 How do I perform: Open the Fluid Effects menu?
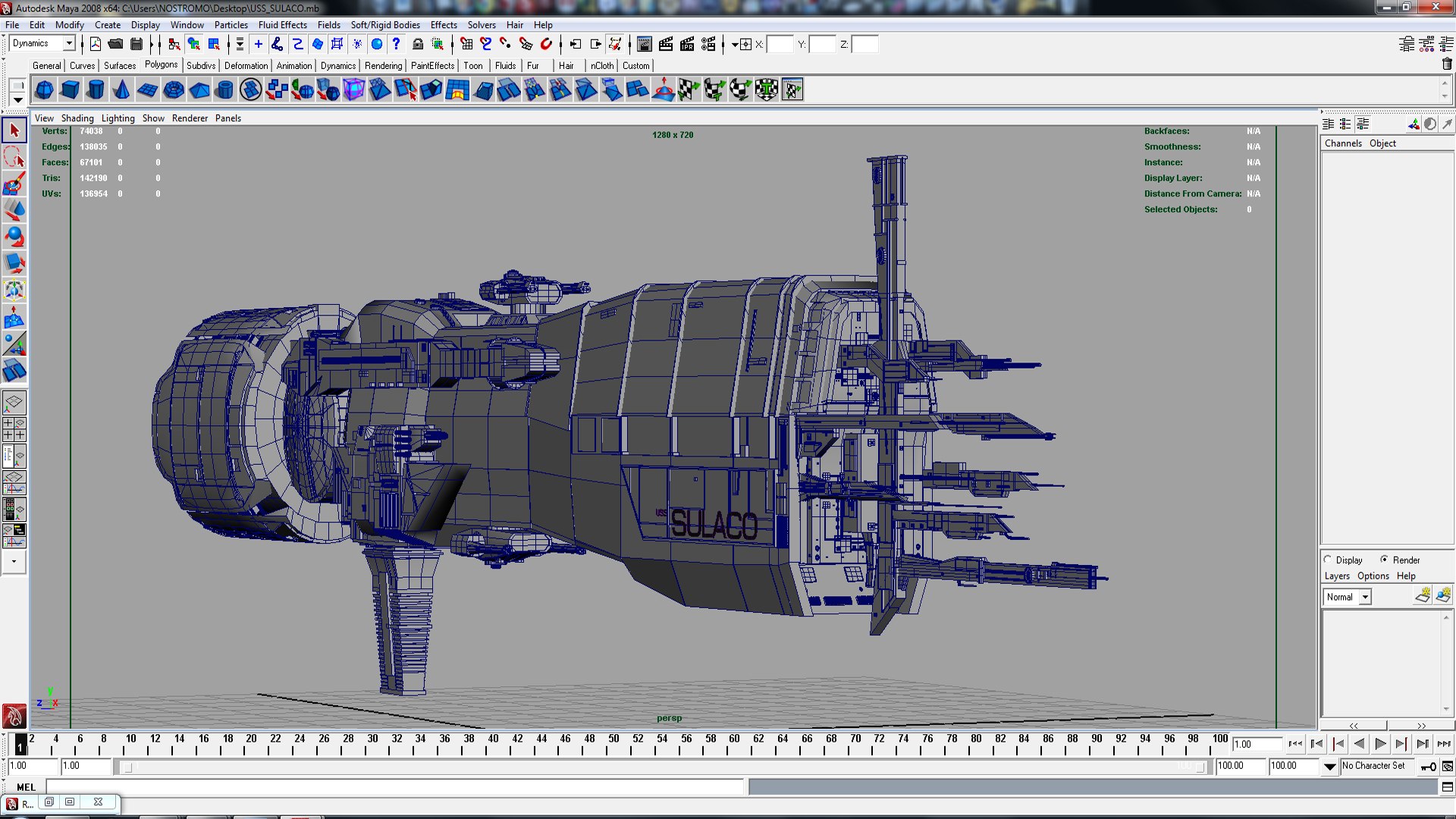tap(282, 25)
